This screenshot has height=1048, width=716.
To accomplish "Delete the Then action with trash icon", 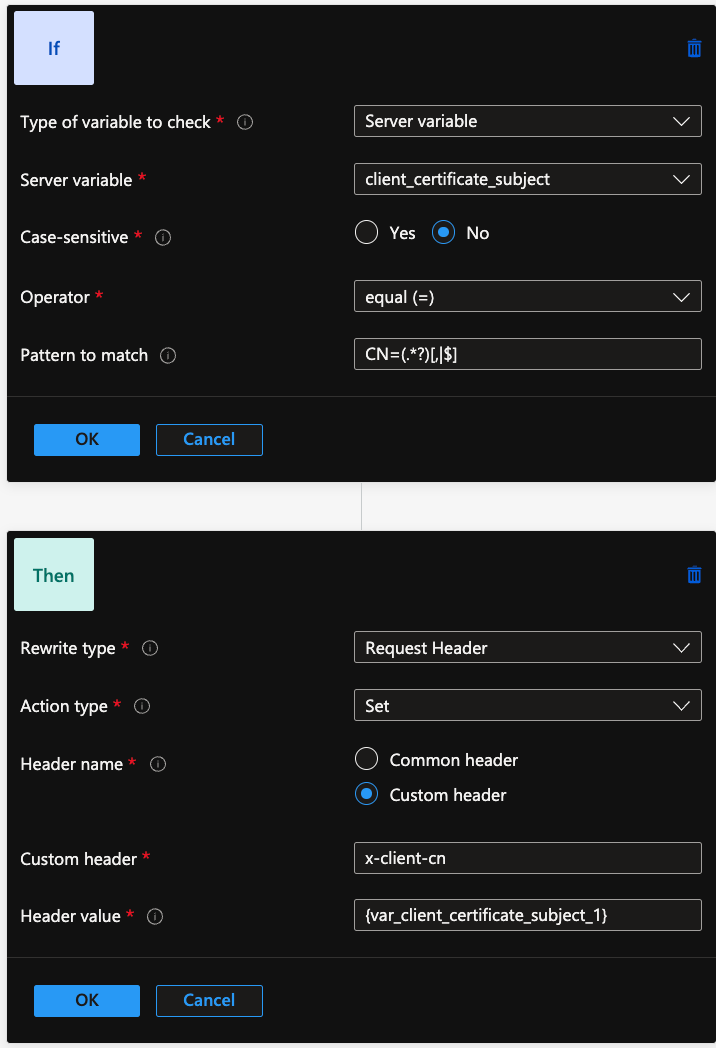I will pos(694,575).
